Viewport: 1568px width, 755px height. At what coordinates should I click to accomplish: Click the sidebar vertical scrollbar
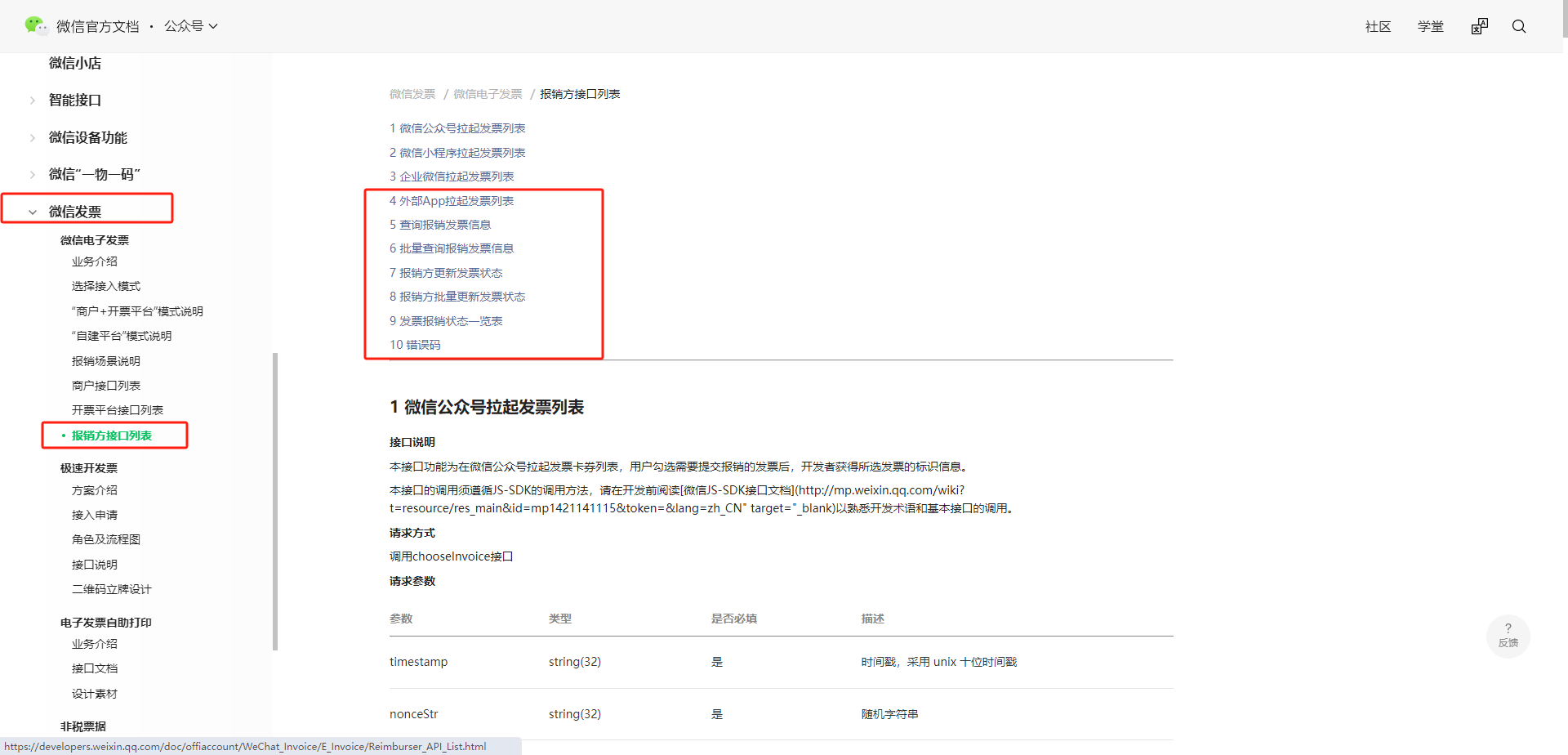click(275, 502)
